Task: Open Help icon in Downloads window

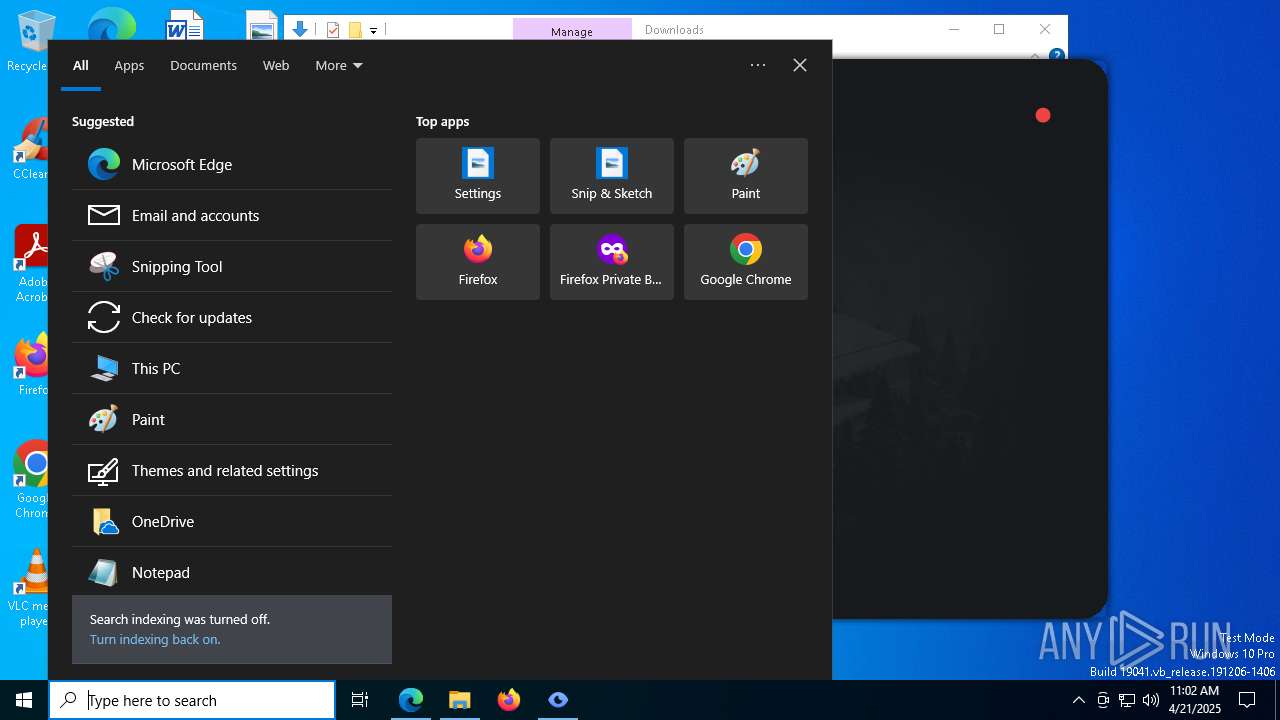Action: [x=1057, y=55]
